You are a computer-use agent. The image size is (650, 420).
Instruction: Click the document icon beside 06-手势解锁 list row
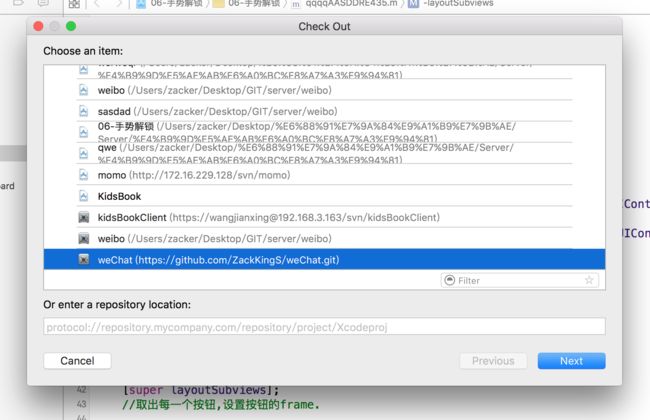pos(84,132)
